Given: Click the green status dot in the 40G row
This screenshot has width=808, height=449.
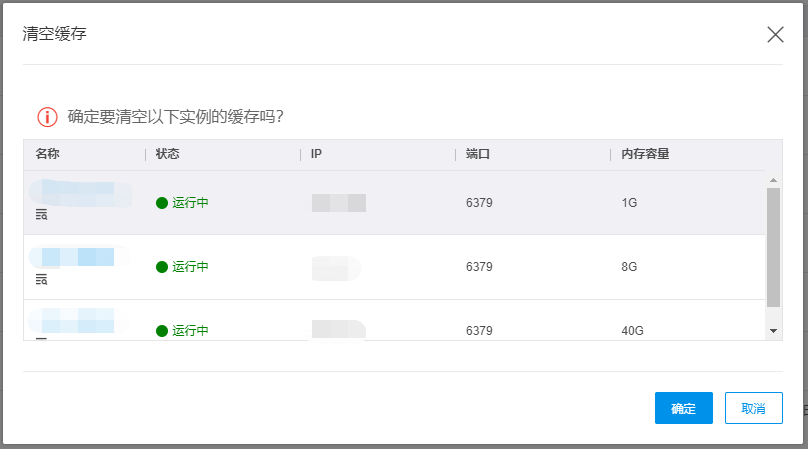Looking at the screenshot, I should click(x=162, y=331).
